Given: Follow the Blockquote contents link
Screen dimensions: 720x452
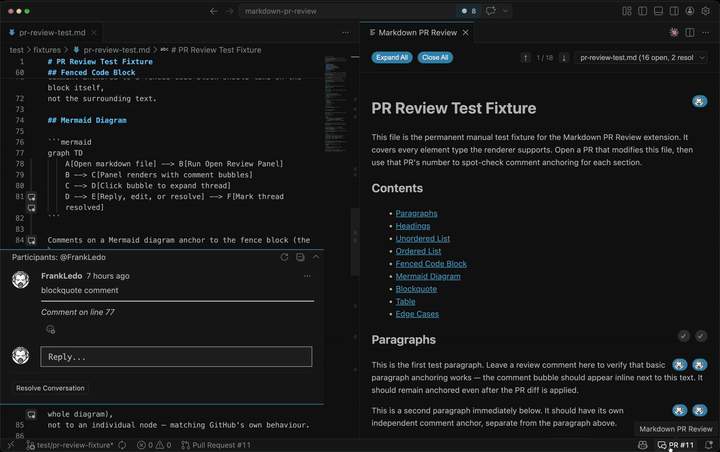Looking at the screenshot, I should pos(416,289).
